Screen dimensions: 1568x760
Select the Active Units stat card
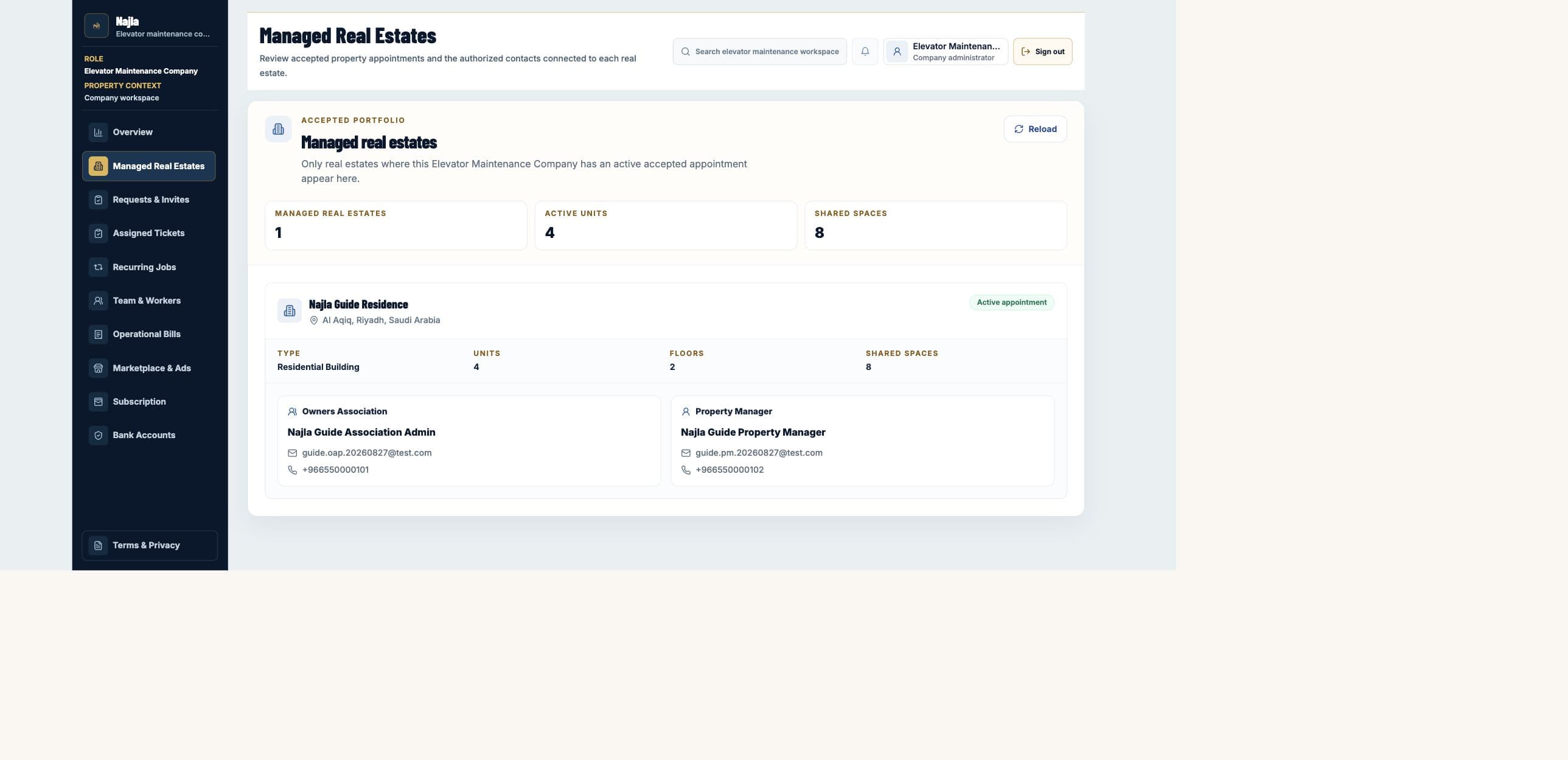[x=665, y=225]
